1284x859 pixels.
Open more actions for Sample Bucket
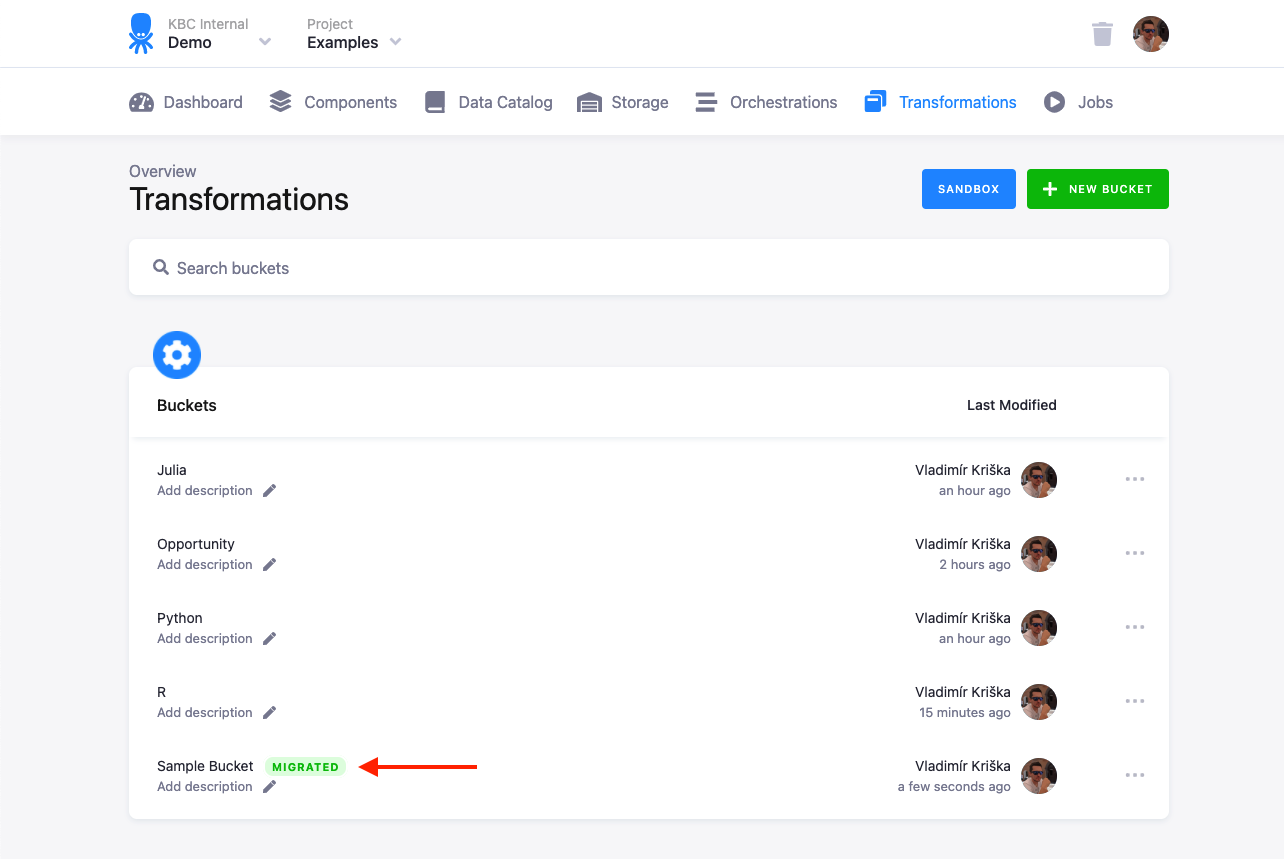pyautogui.click(x=1134, y=775)
